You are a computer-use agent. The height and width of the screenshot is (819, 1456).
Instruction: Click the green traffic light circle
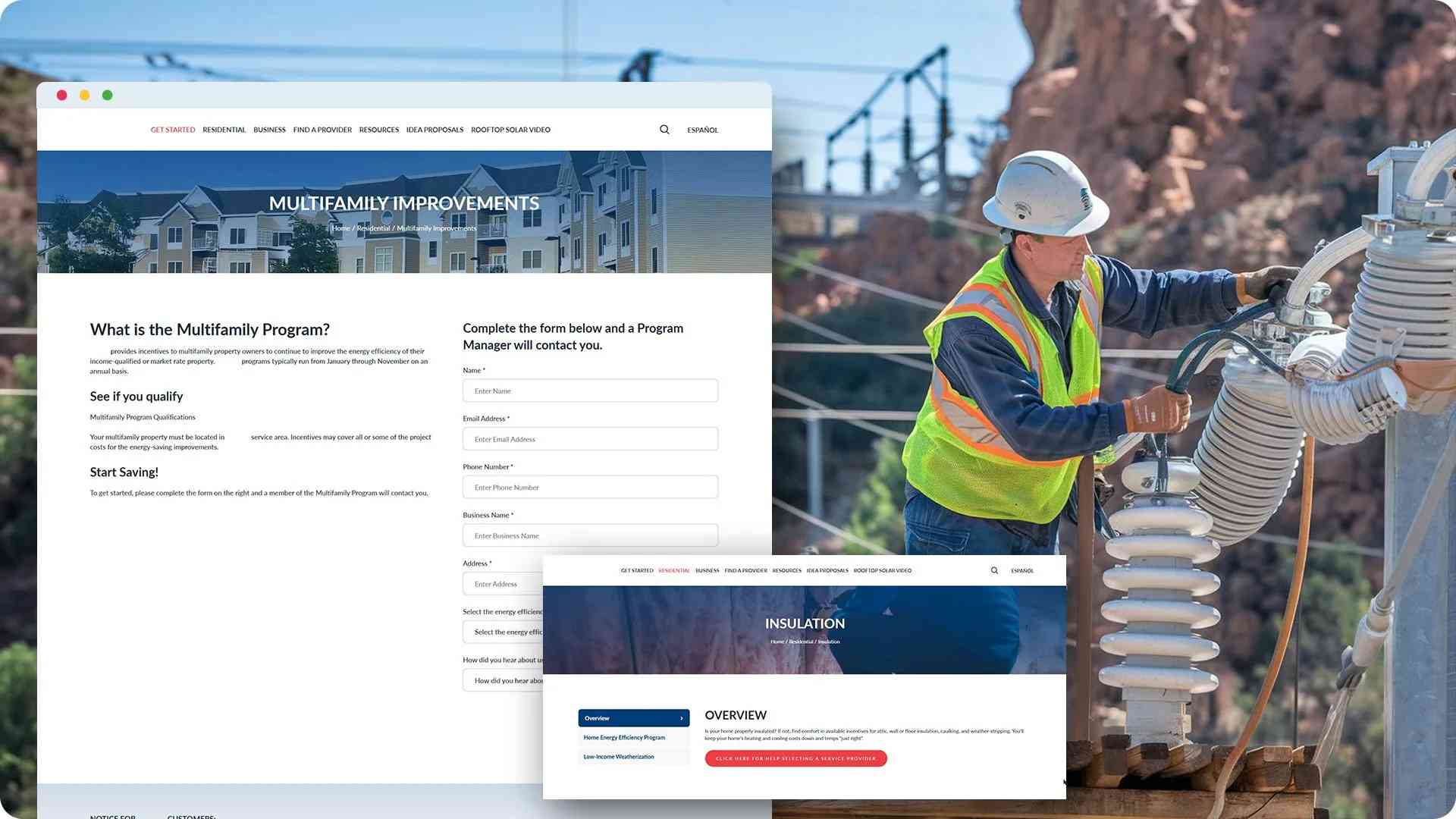[x=107, y=95]
